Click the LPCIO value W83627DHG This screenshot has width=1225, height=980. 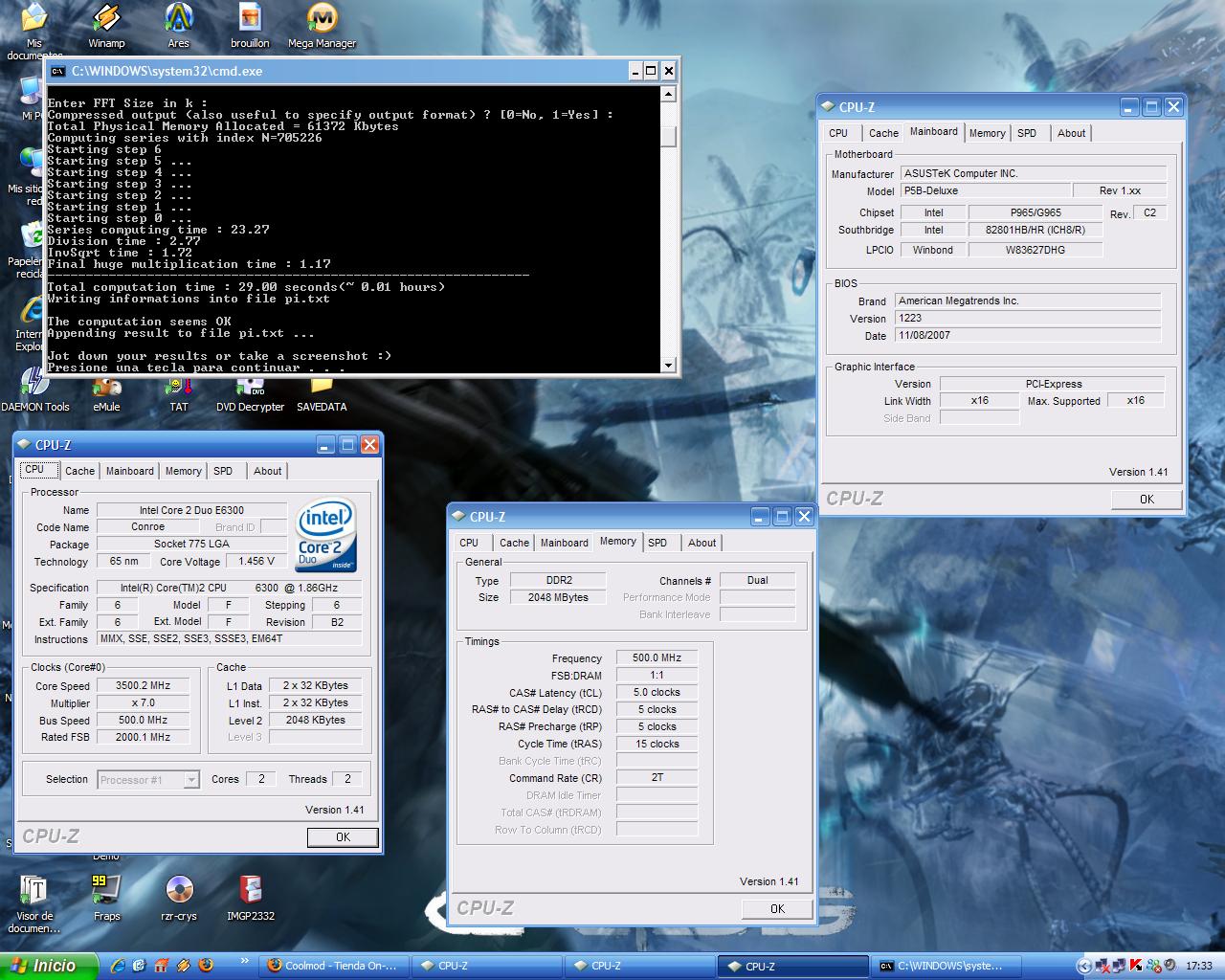pyautogui.click(x=1036, y=250)
